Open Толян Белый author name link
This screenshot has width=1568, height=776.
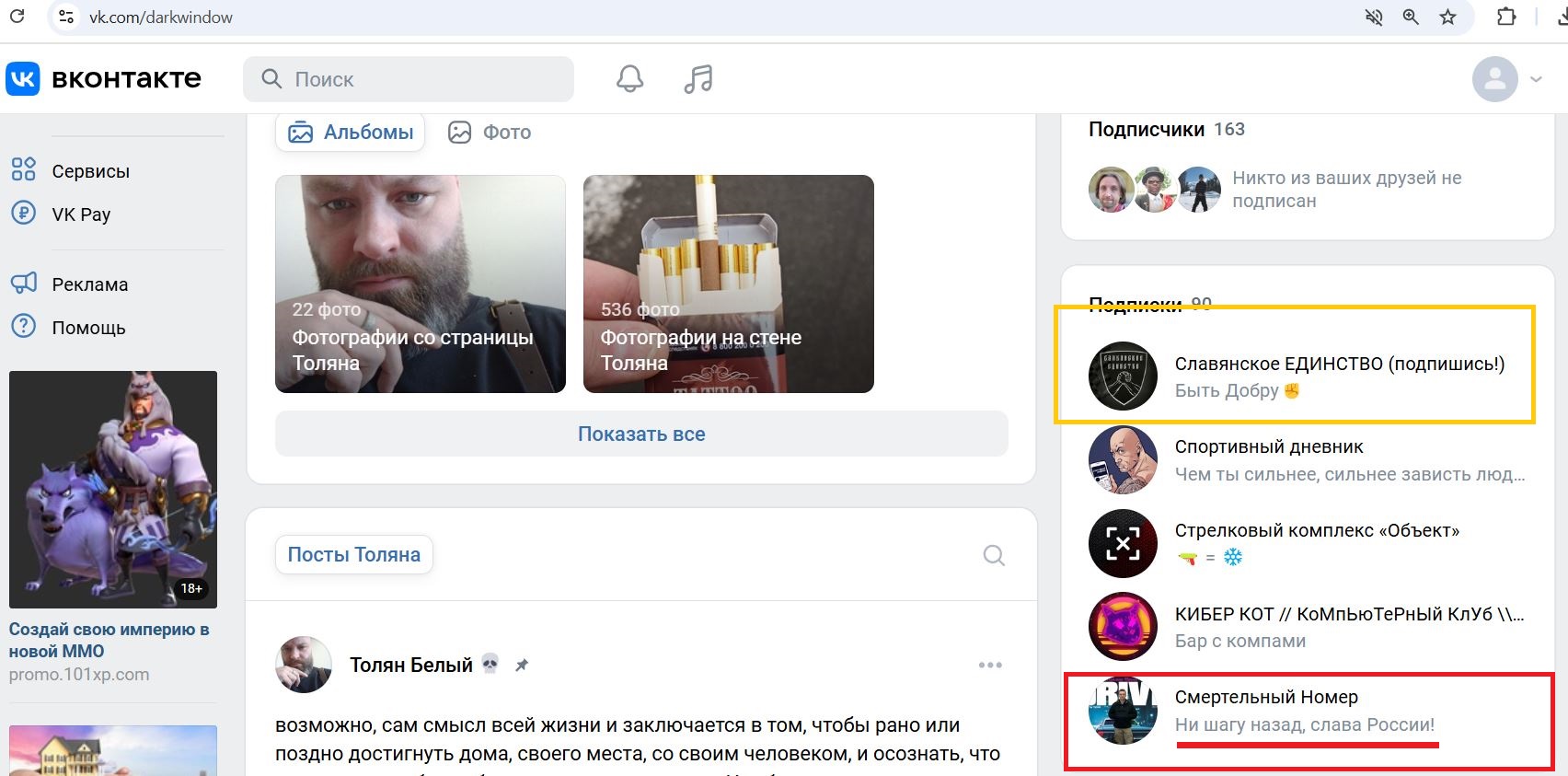411,665
